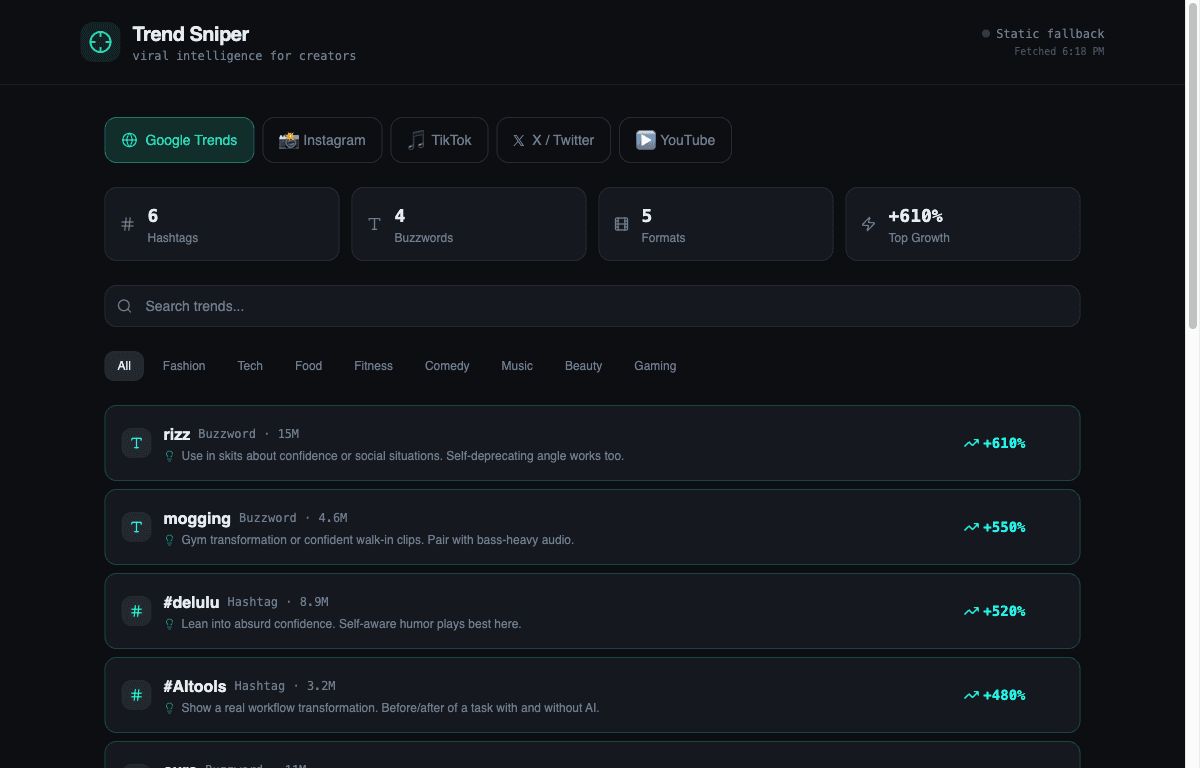This screenshot has width=1200, height=768.
Task: Click the Trend Sniper crosshair logo
Action: click(100, 42)
